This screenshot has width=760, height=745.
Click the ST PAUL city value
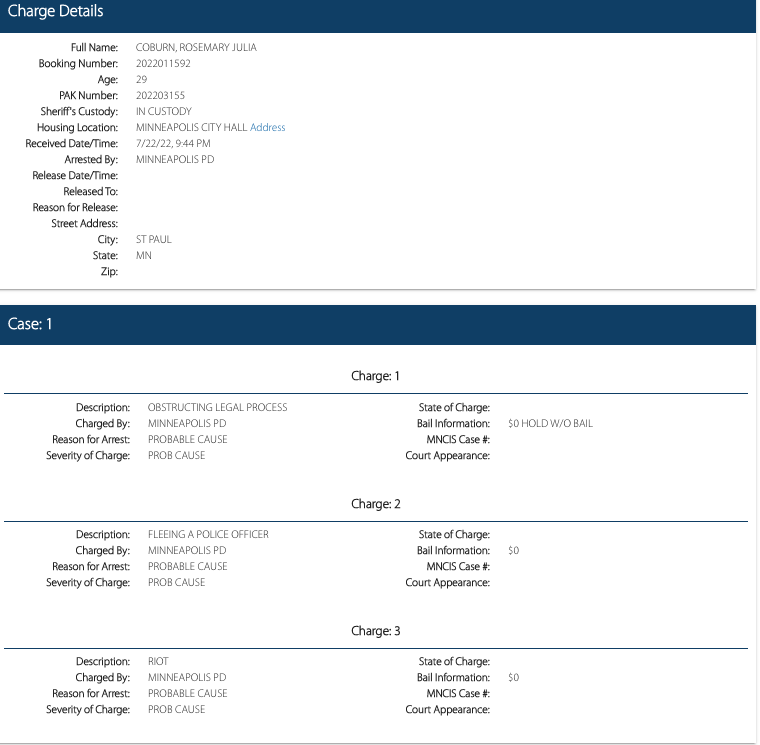[153, 240]
